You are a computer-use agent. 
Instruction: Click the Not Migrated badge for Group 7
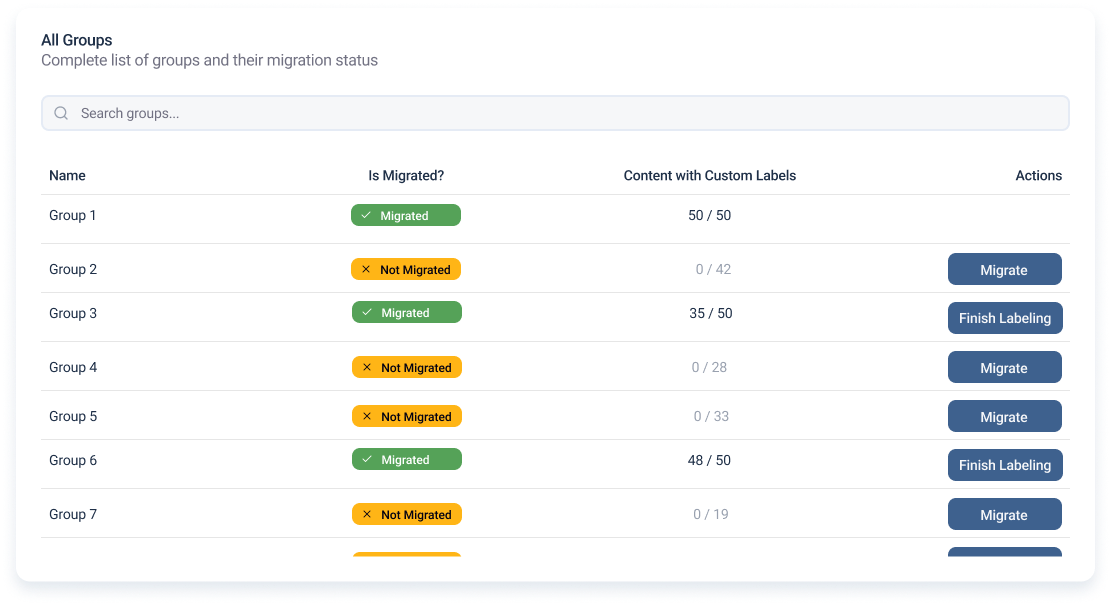[x=407, y=514]
